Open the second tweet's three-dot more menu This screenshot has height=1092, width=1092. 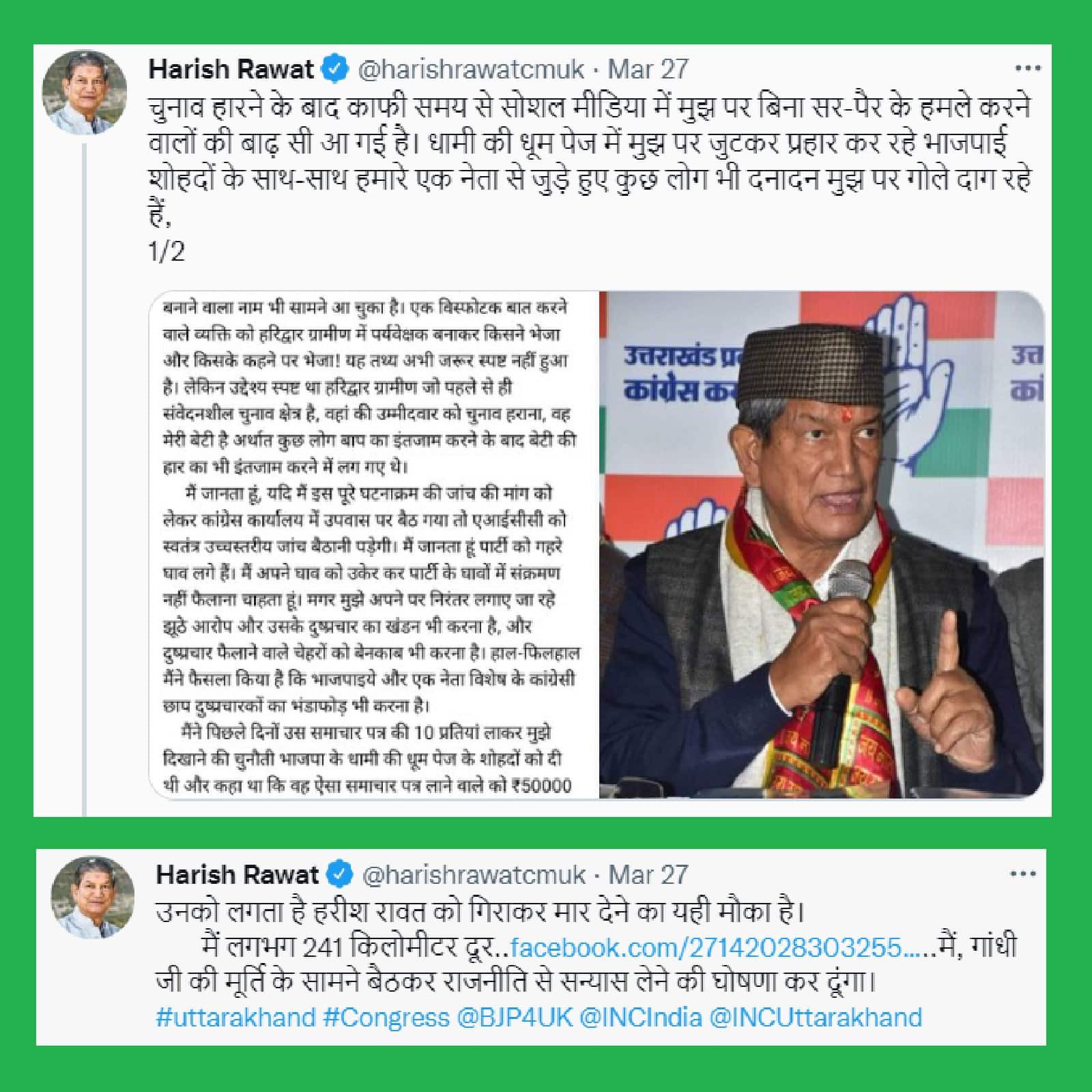coord(1022,874)
